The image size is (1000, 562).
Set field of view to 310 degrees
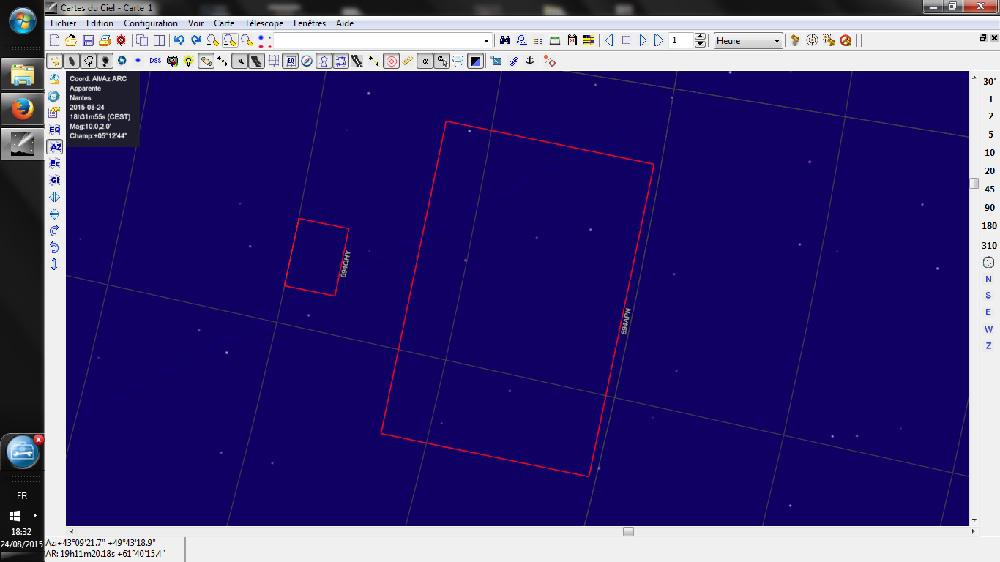pyautogui.click(x=989, y=245)
